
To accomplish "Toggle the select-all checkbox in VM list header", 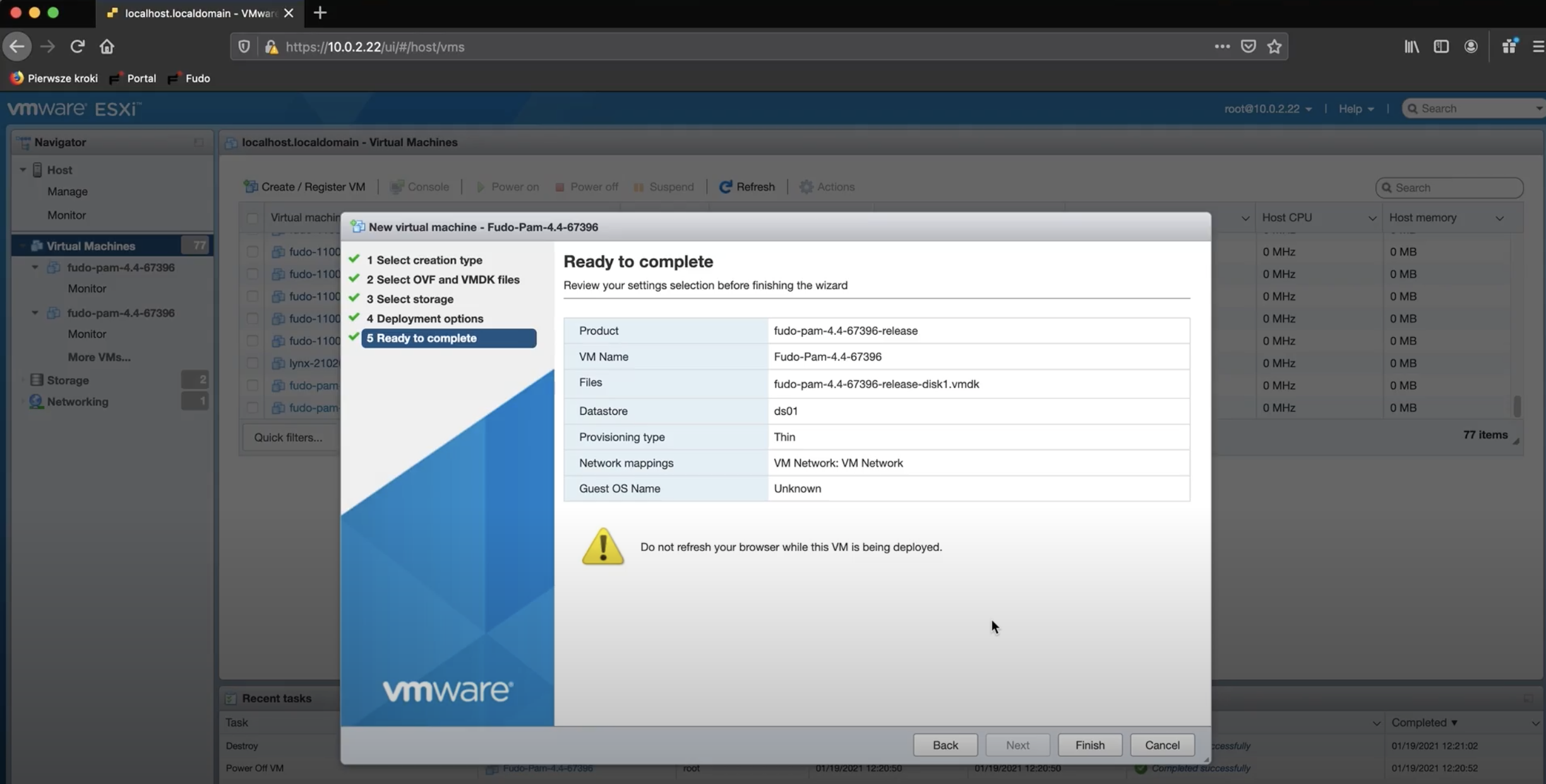I will coord(251,218).
